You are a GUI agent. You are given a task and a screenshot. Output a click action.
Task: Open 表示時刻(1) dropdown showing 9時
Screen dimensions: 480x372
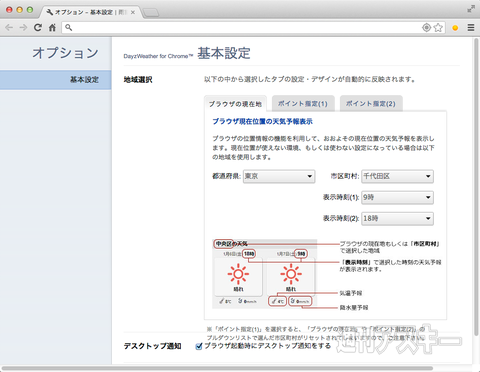click(397, 197)
